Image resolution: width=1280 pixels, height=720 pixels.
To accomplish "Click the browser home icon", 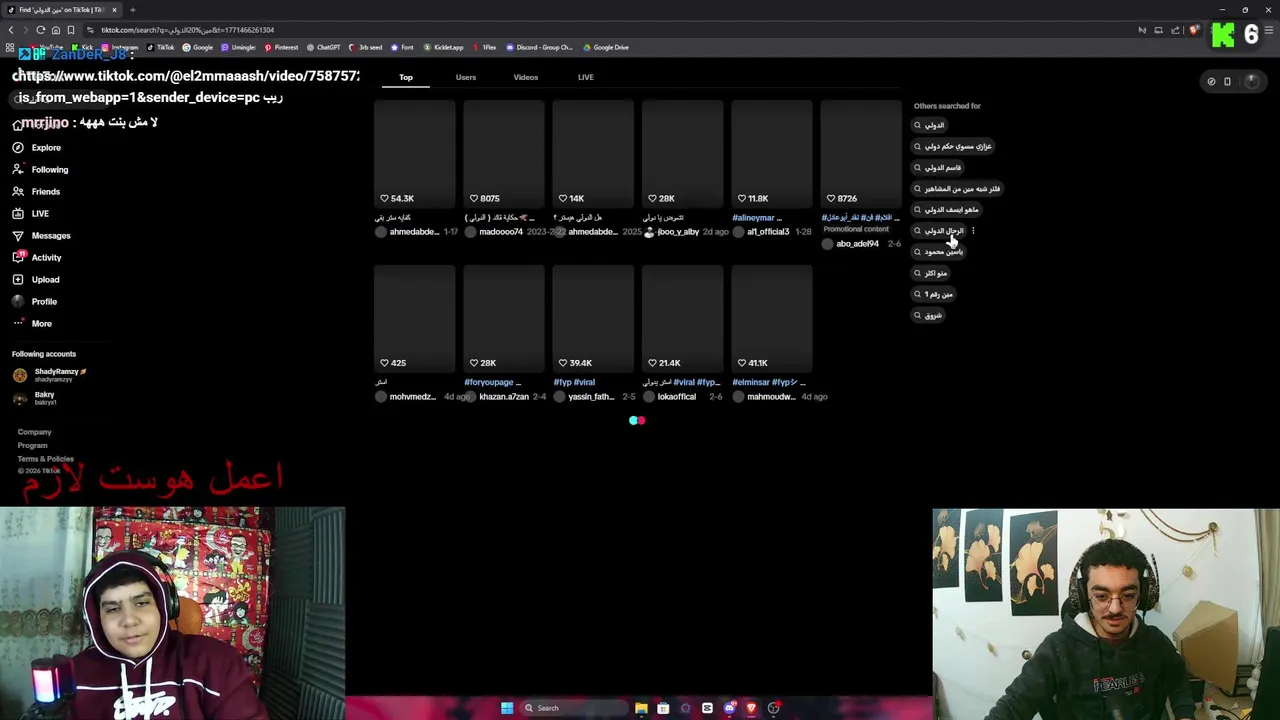I will [55, 30].
